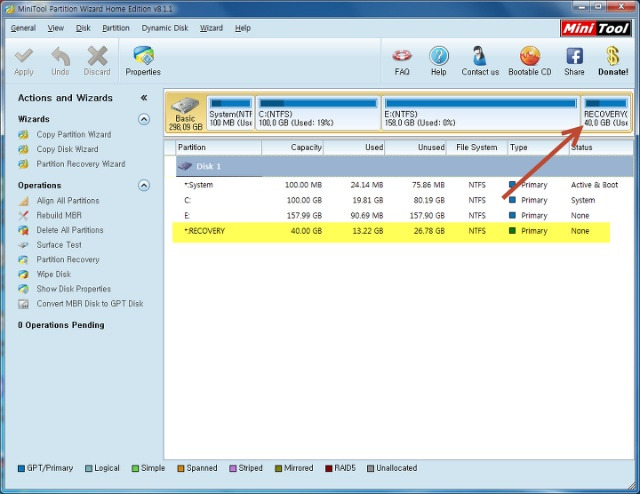Viewport: 640px width, 494px height.
Task: Click the Apply checkmark toolbar icon
Action: pyautogui.click(x=24, y=56)
